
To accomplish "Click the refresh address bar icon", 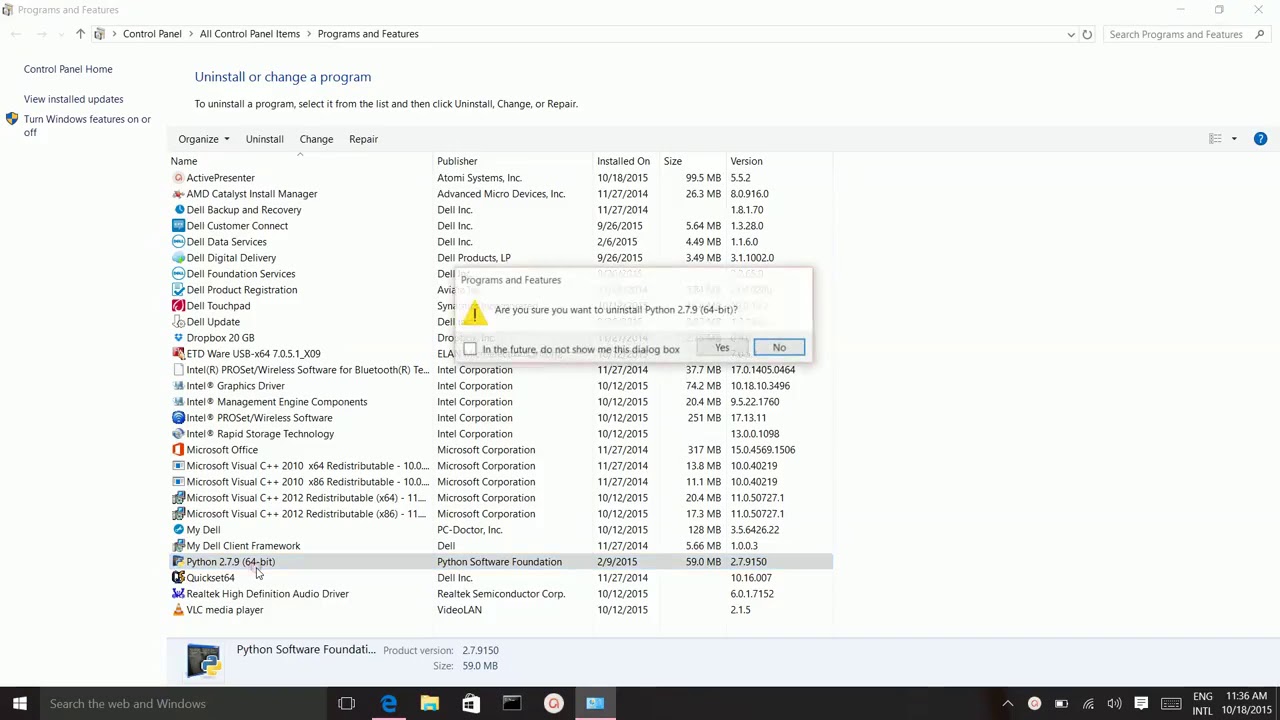I will (1087, 34).
